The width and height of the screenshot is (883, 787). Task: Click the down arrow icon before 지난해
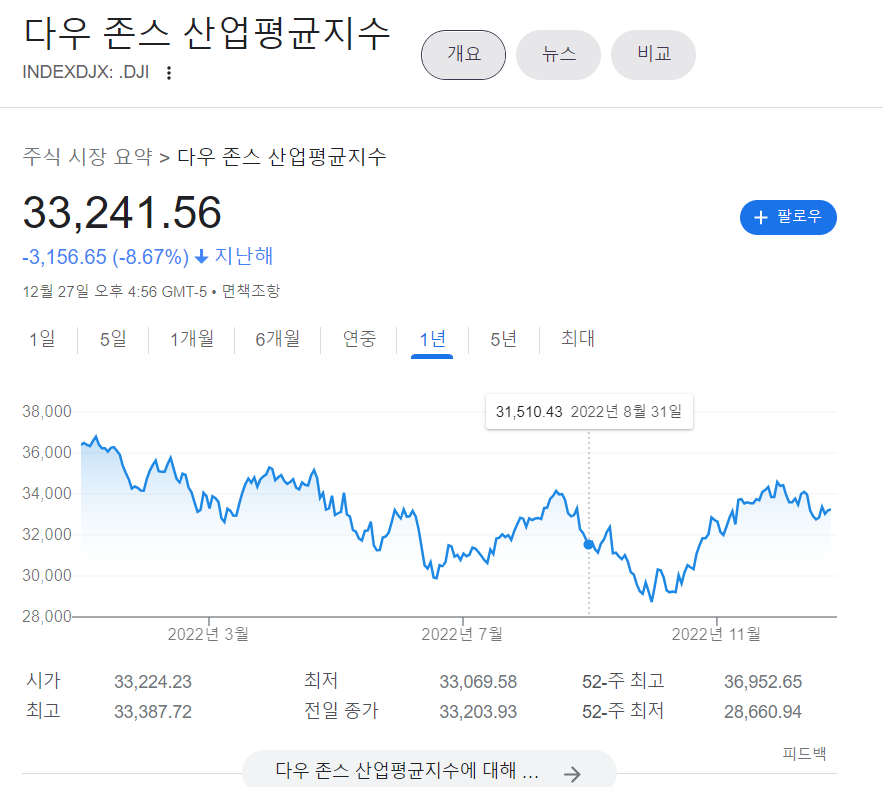pos(201,257)
